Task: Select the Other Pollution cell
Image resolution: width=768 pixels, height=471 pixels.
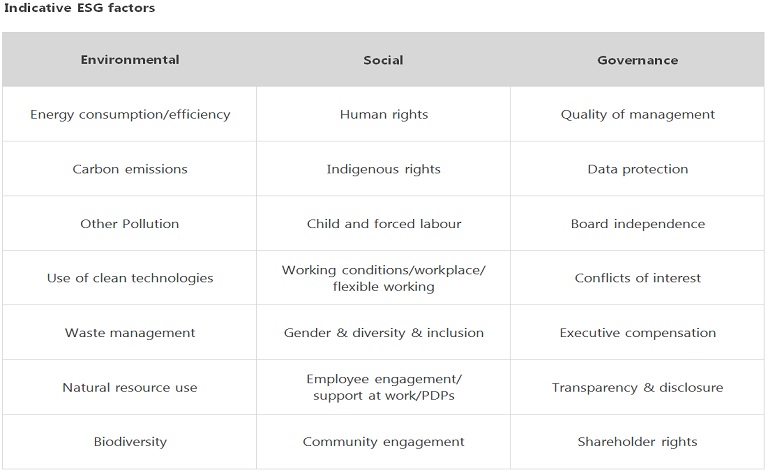Action: pyautogui.click(x=130, y=223)
